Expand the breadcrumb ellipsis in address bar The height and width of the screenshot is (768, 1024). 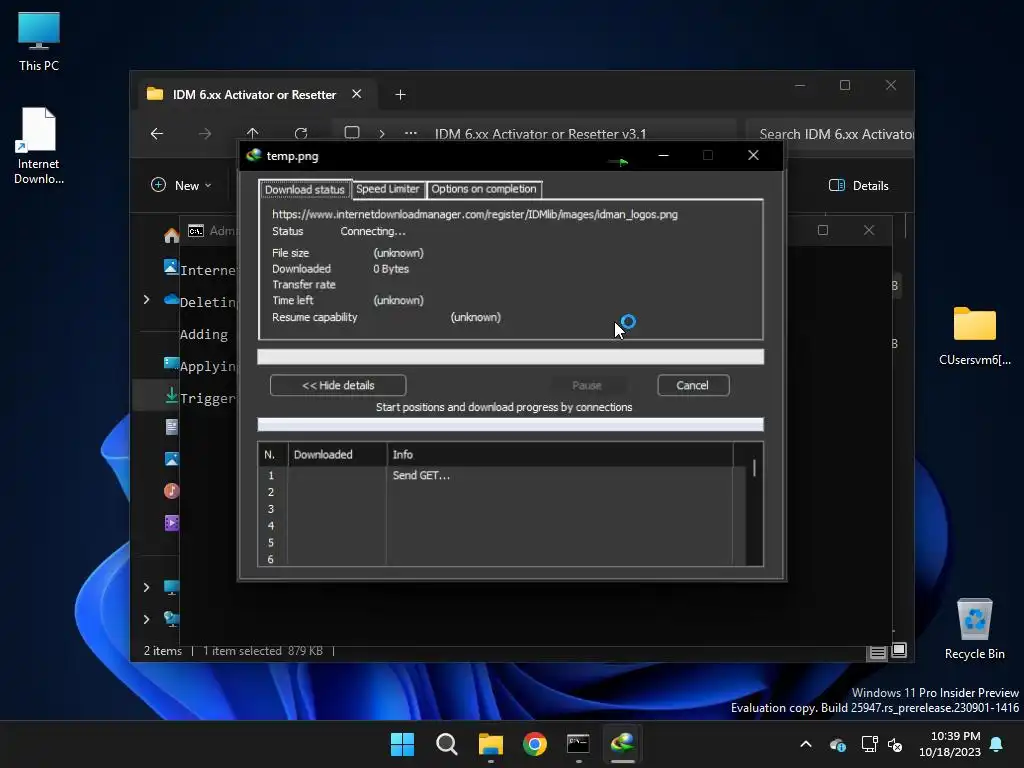click(411, 133)
